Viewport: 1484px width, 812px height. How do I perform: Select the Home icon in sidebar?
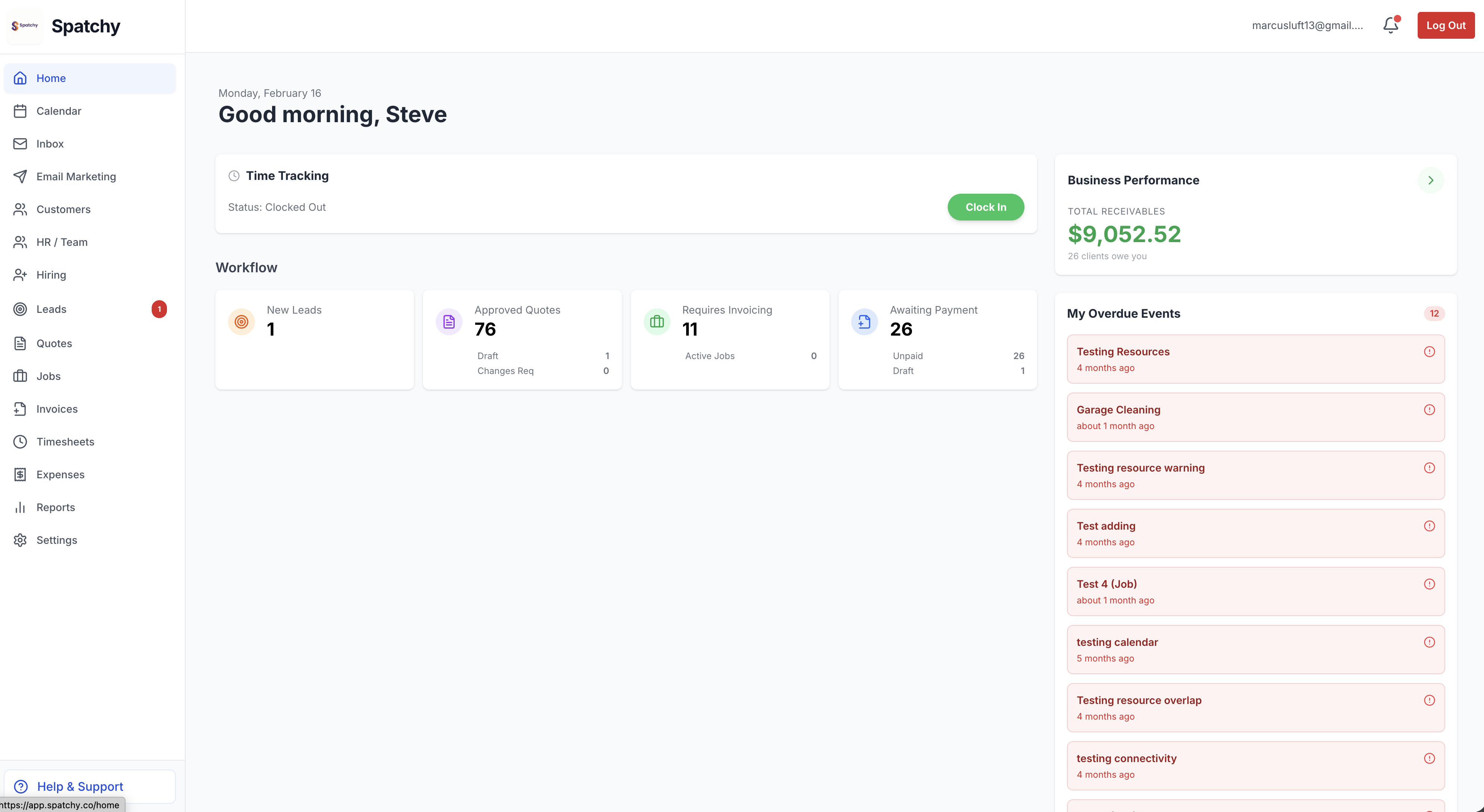pos(20,78)
